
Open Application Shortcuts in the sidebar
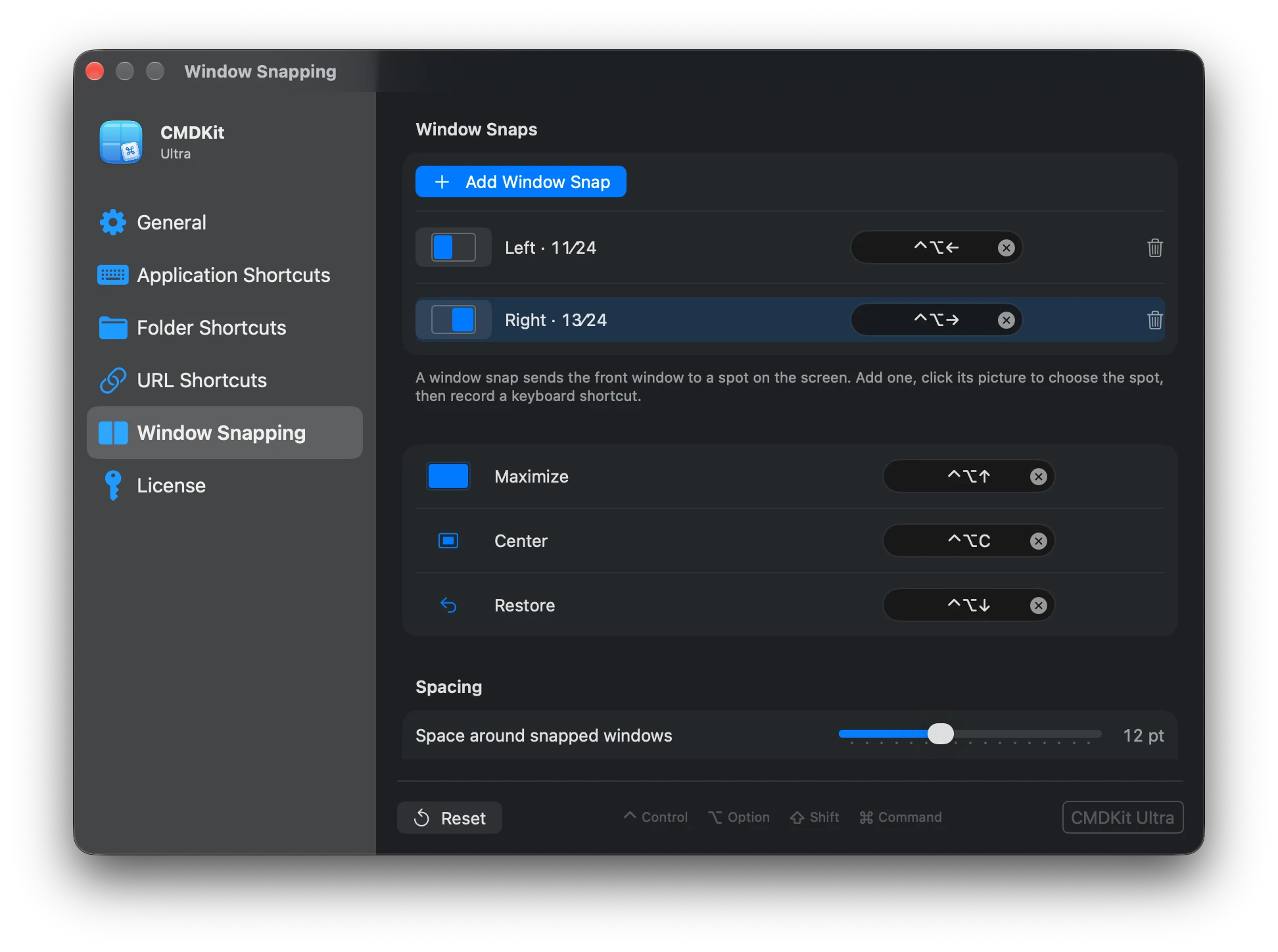[224, 275]
